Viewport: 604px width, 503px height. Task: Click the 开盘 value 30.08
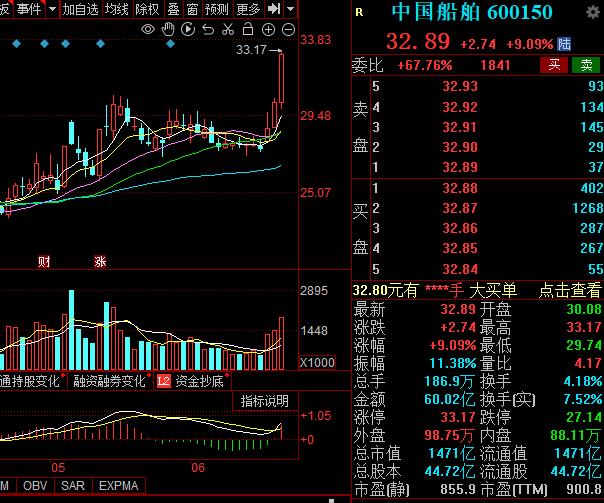pyautogui.click(x=584, y=309)
